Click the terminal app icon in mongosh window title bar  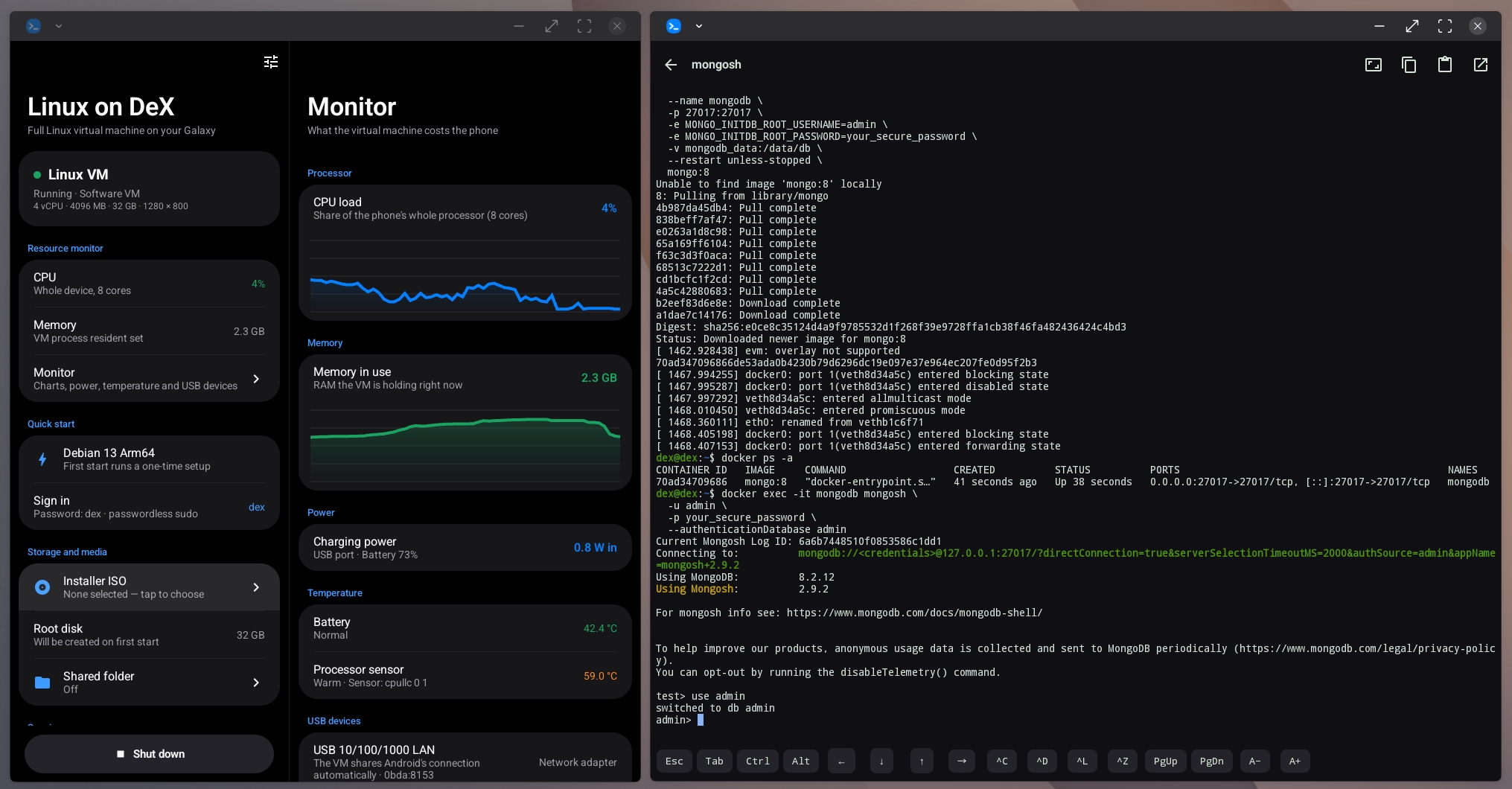tap(674, 26)
